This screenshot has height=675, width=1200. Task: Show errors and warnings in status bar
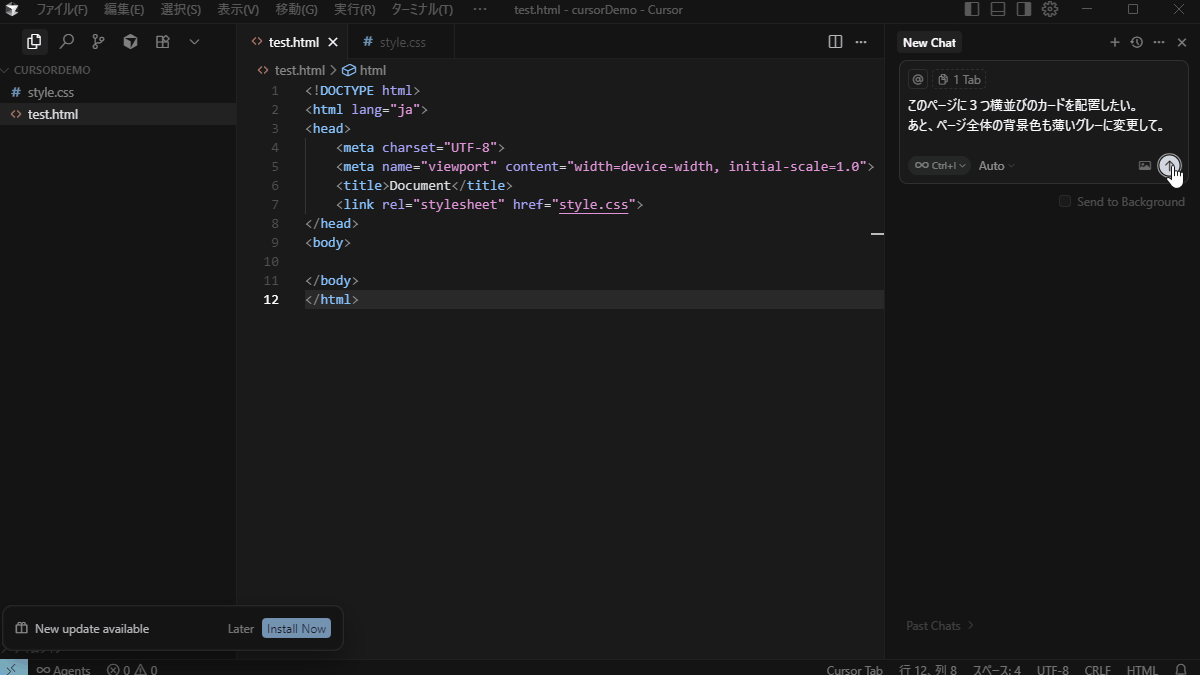tap(132, 670)
